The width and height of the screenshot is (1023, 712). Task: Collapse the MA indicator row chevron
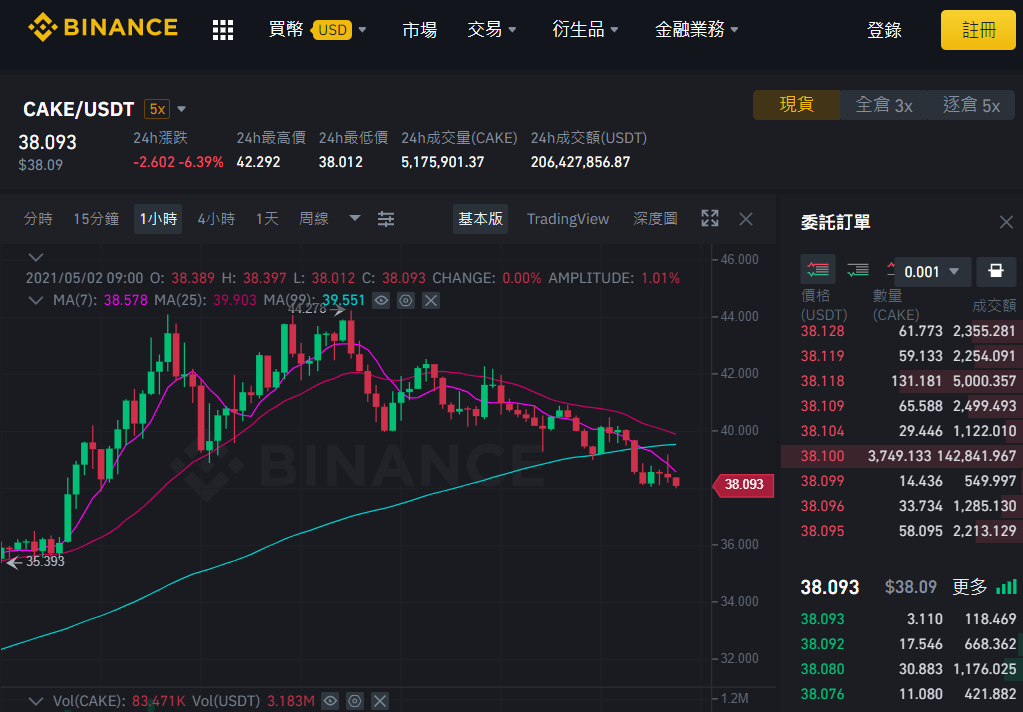pyautogui.click(x=36, y=301)
